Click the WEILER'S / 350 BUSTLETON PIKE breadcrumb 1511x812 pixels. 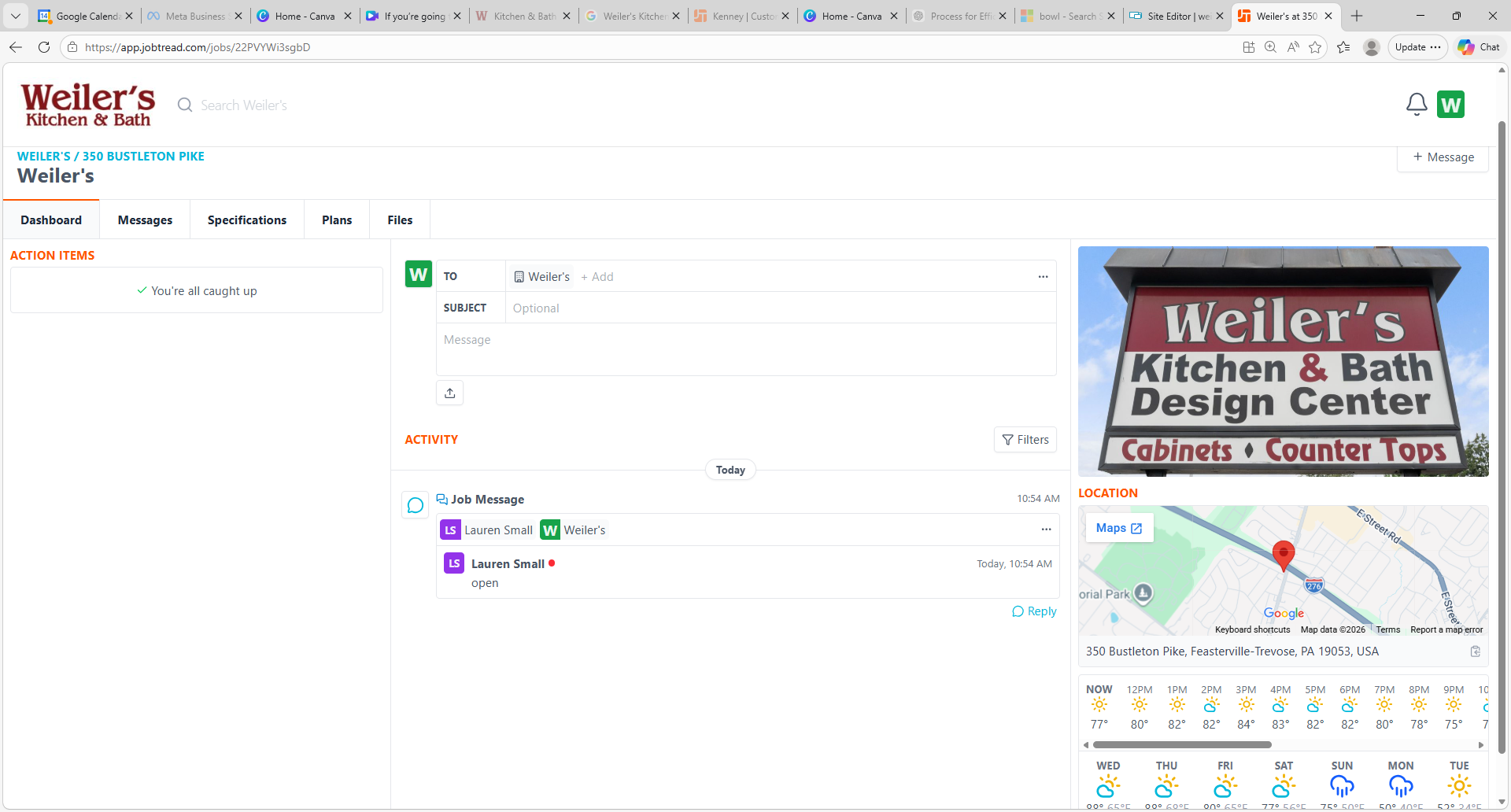[111, 157]
